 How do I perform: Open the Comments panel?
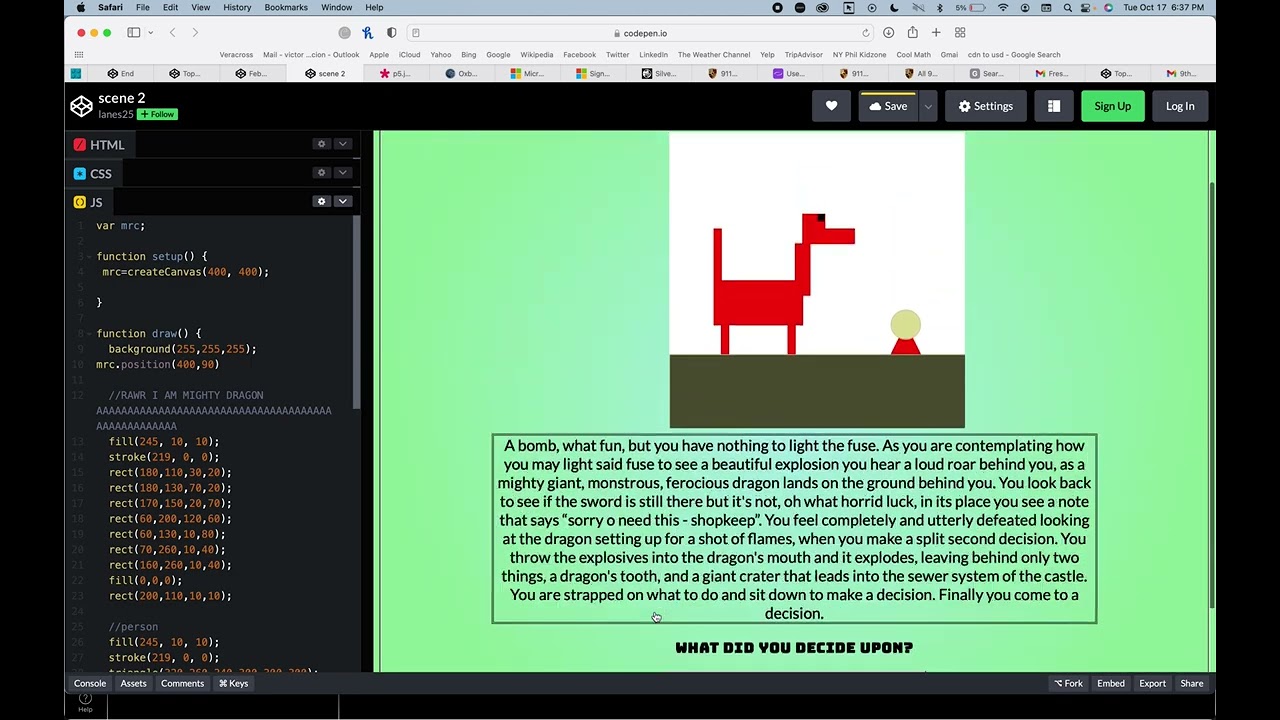click(182, 683)
